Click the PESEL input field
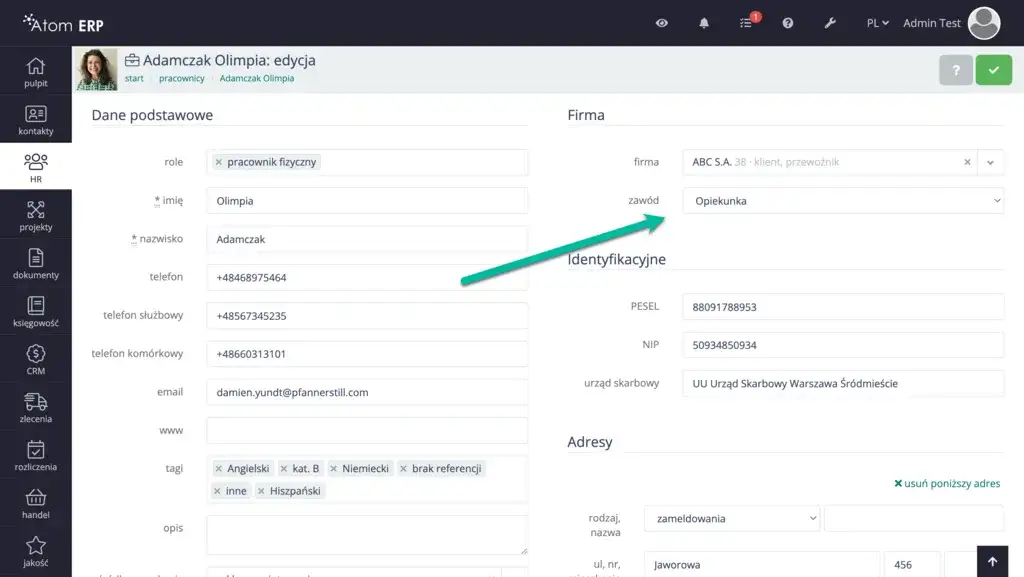Viewport: 1024px width, 577px height. pyautogui.click(x=842, y=307)
